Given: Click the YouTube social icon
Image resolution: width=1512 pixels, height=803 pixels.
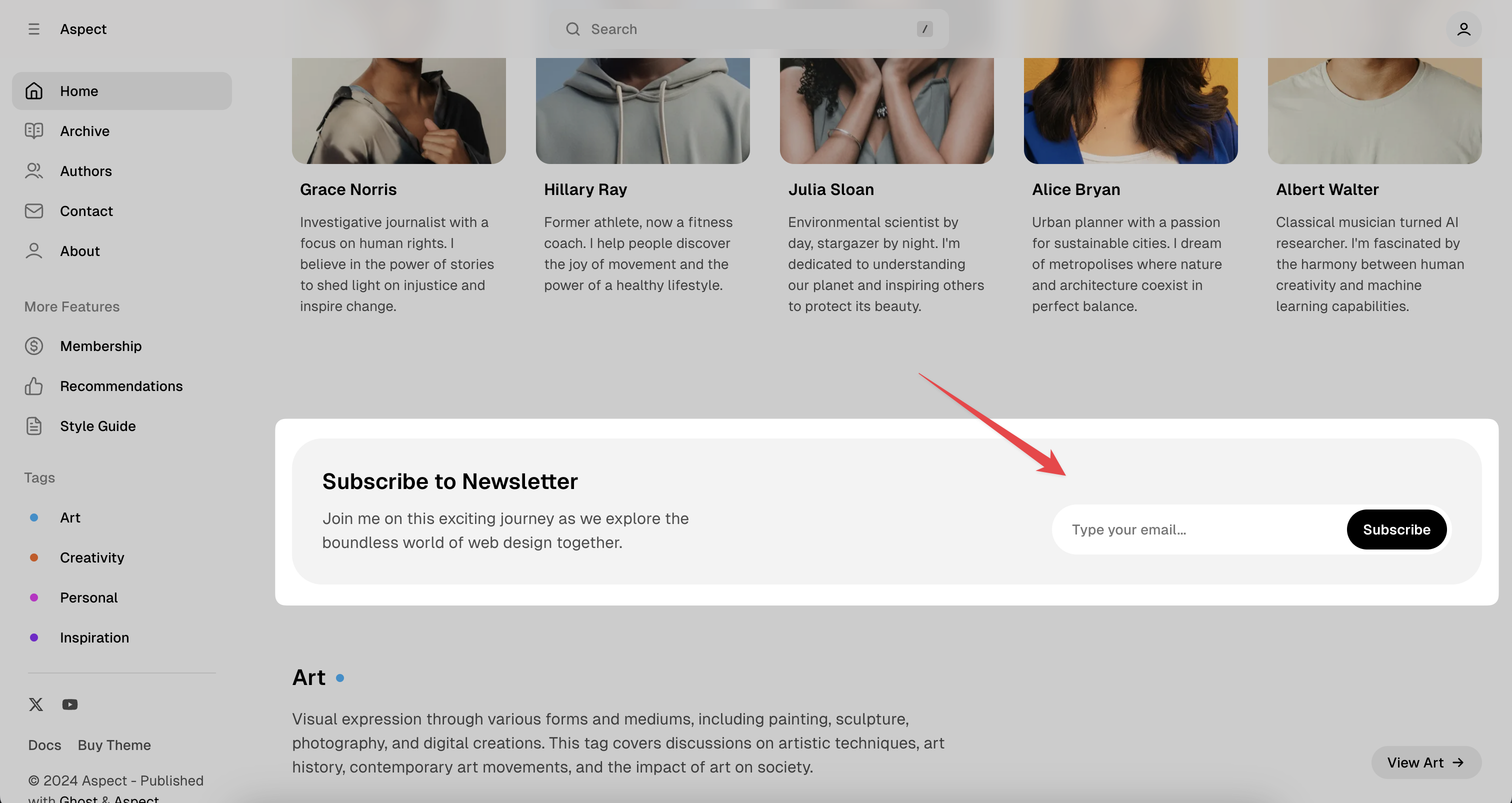Looking at the screenshot, I should tap(70, 704).
